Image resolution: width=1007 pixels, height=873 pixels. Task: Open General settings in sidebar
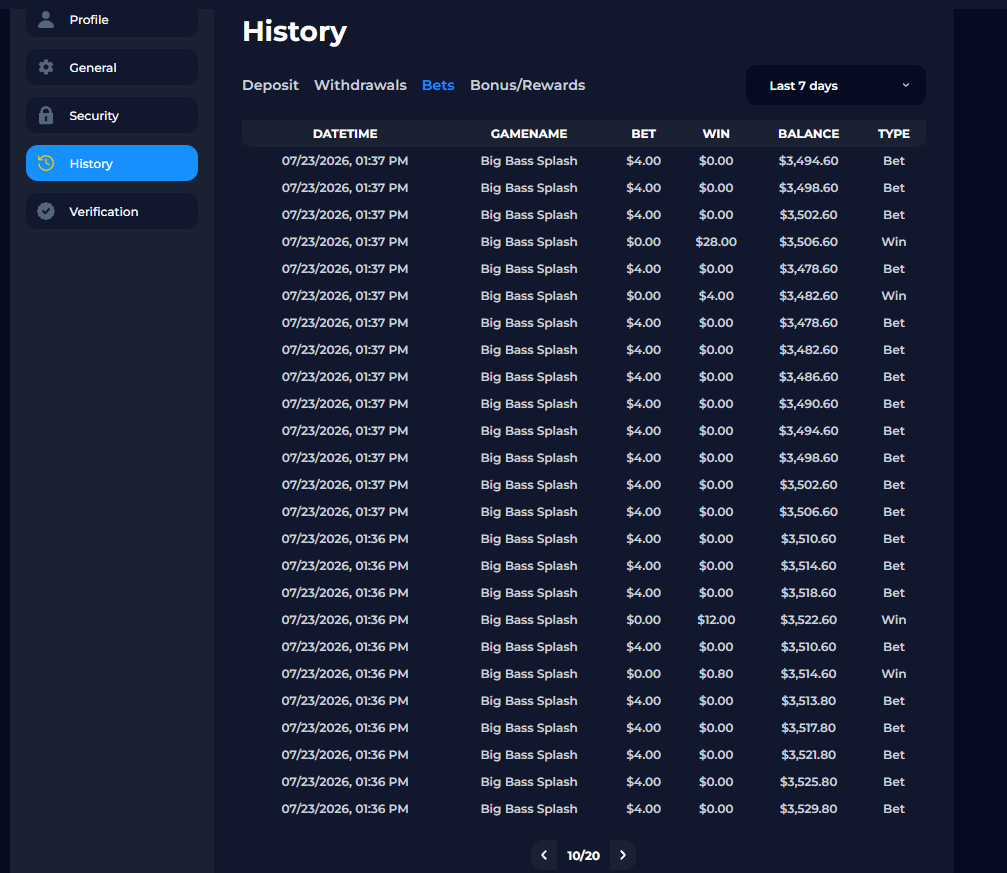tap(112, 67)
